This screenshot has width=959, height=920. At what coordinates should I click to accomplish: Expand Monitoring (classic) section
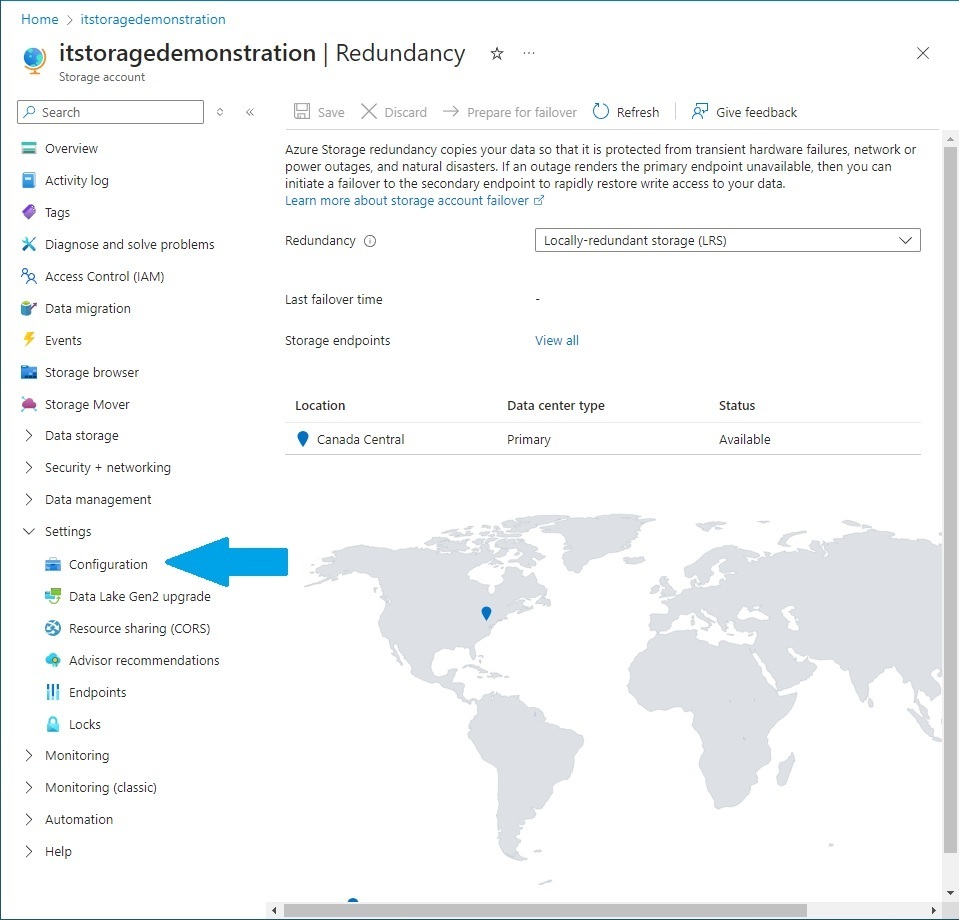[x=29, y=787]
